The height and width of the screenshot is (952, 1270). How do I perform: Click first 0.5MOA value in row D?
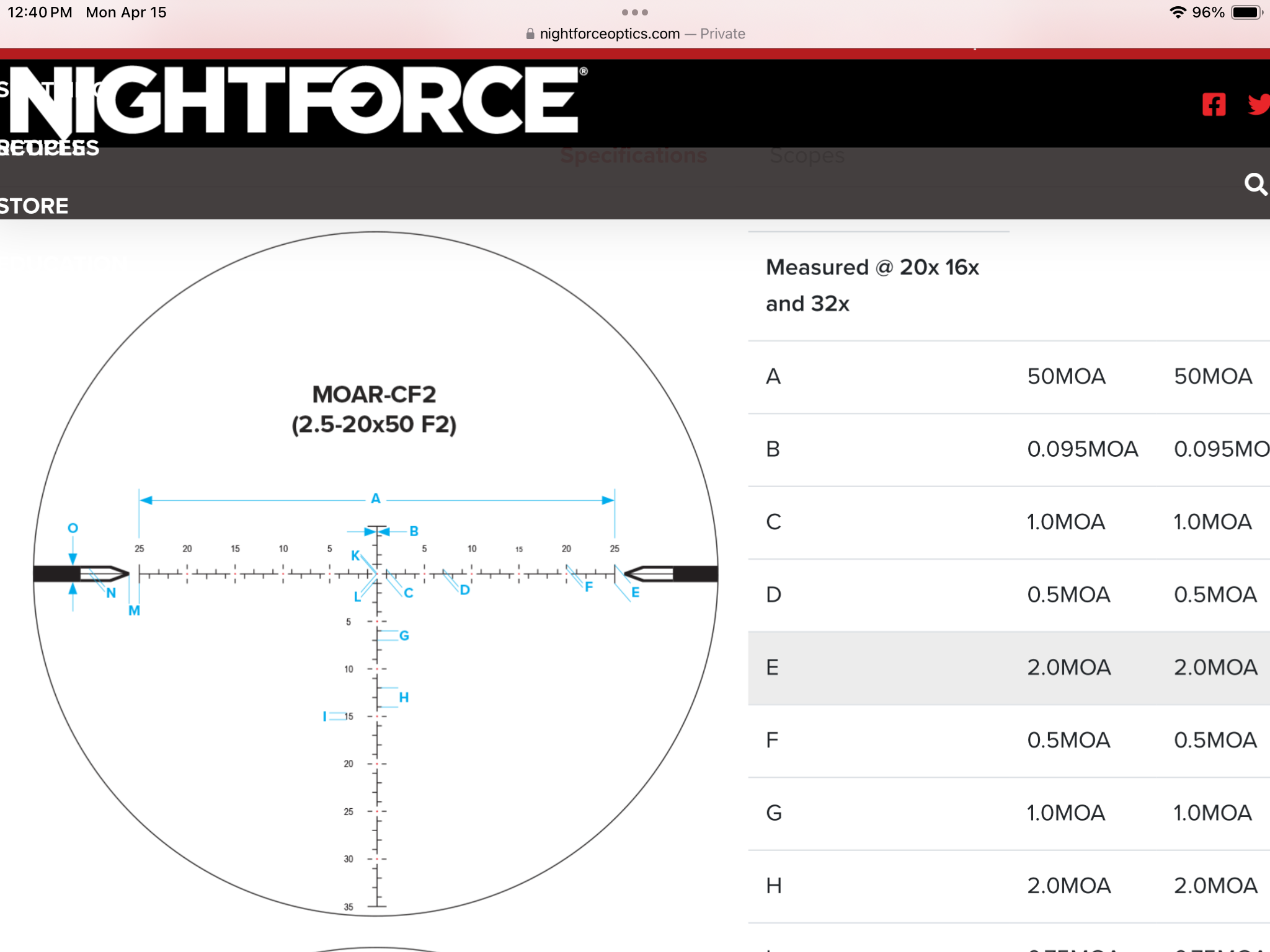tap(1068, 594)
